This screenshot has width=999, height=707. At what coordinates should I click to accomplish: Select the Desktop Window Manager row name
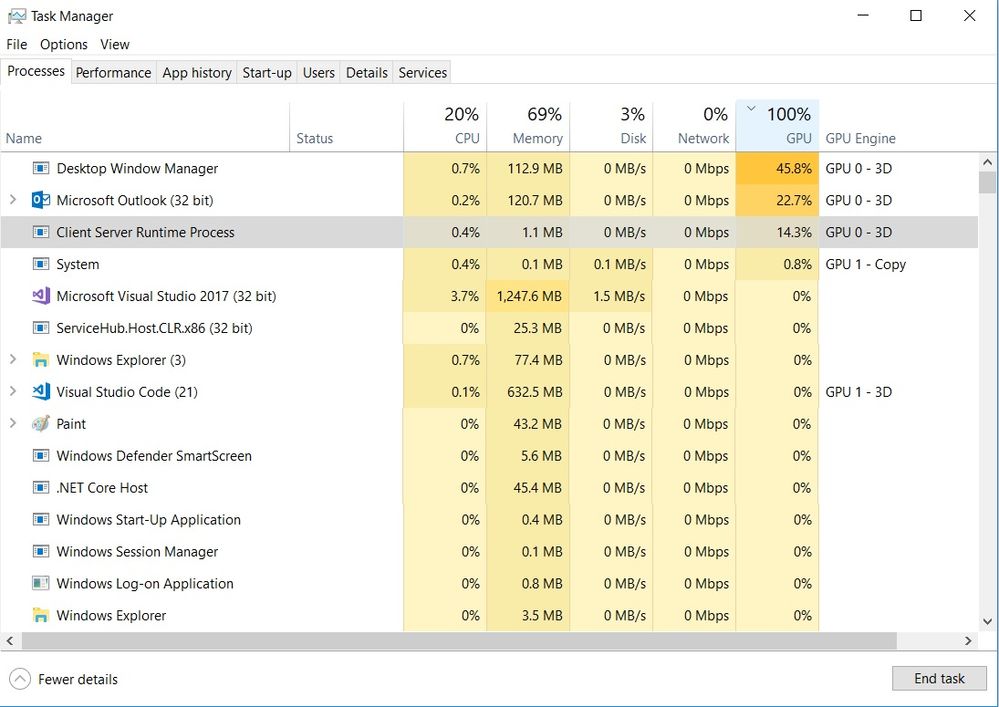click(x=137, y=169)
